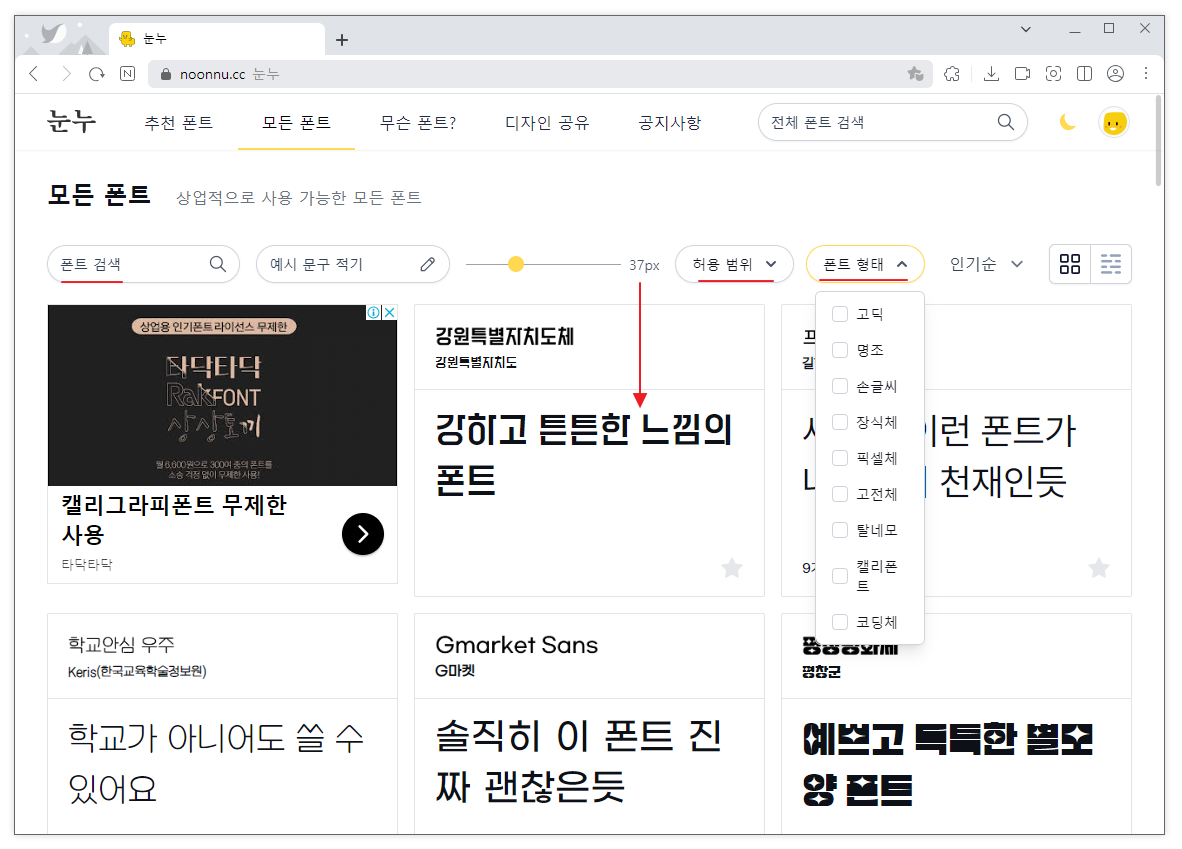Click the lock icon in the address bar
1182x849 pixels.
pyautogui.click(x=166, y=74)
